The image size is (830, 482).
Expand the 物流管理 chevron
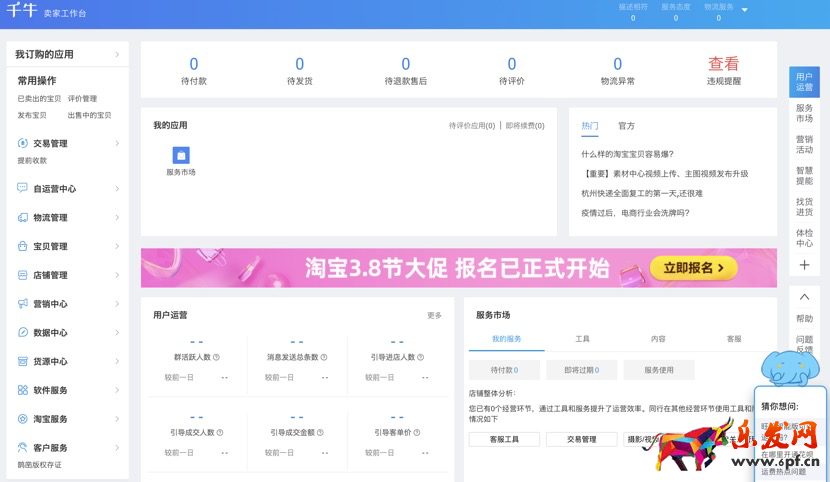tap(117, 217)
